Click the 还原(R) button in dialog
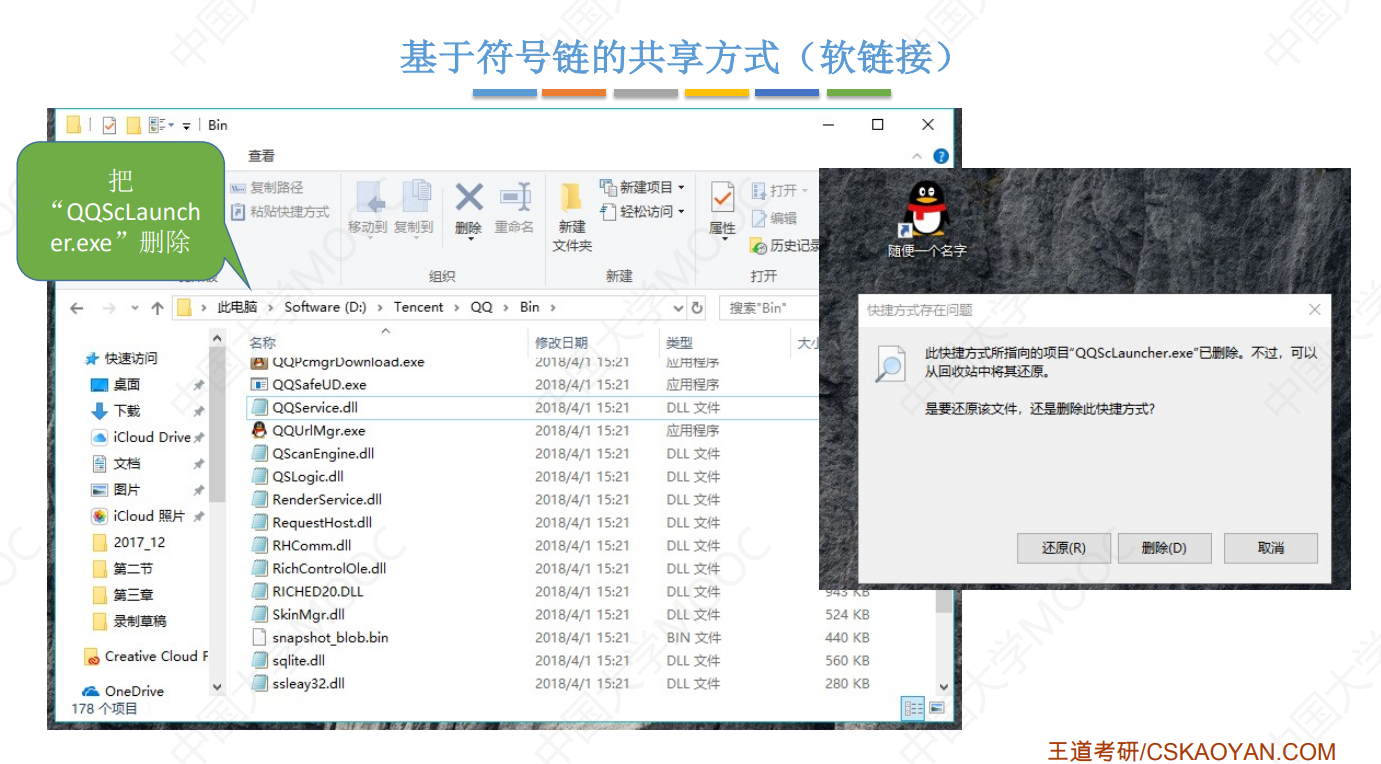Image resolution: width=1381 pixels, height=764 pixels. point(1063,548)
